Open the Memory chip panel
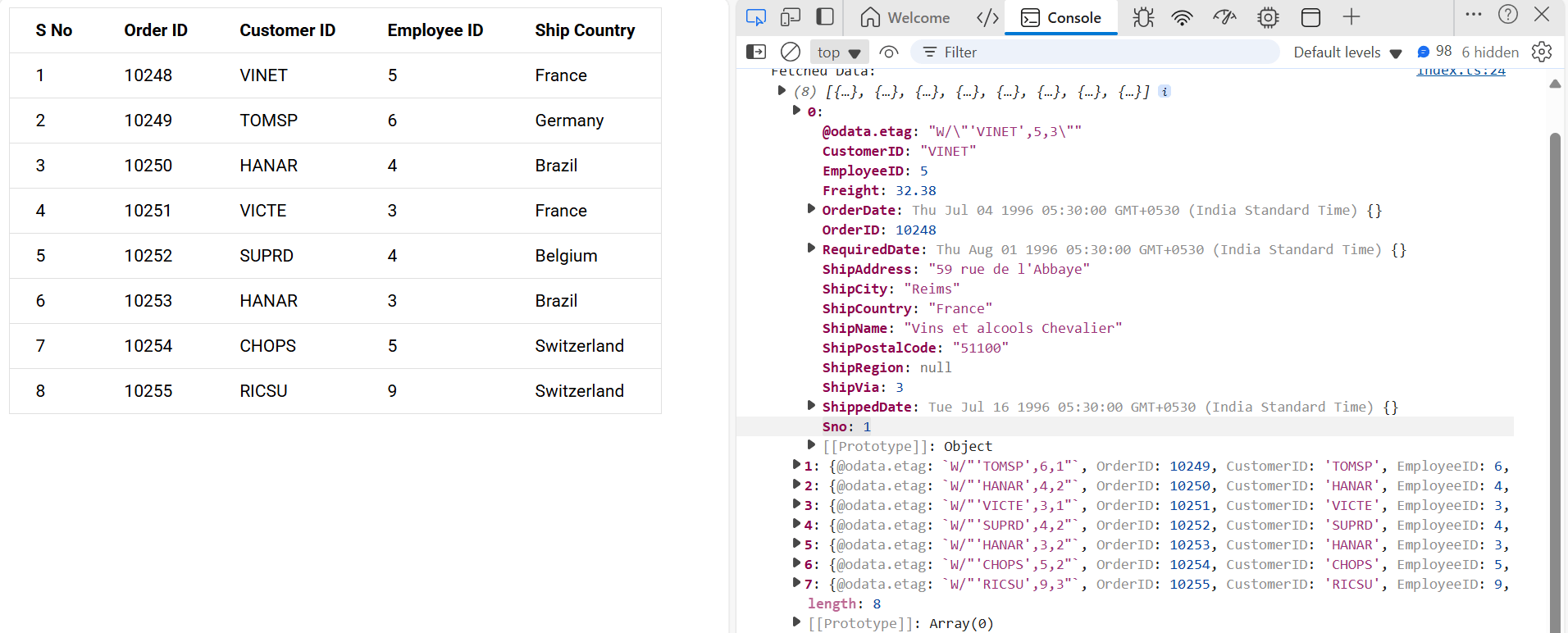This screenshot has height=633, width=1568. (x=1268, y=17)
